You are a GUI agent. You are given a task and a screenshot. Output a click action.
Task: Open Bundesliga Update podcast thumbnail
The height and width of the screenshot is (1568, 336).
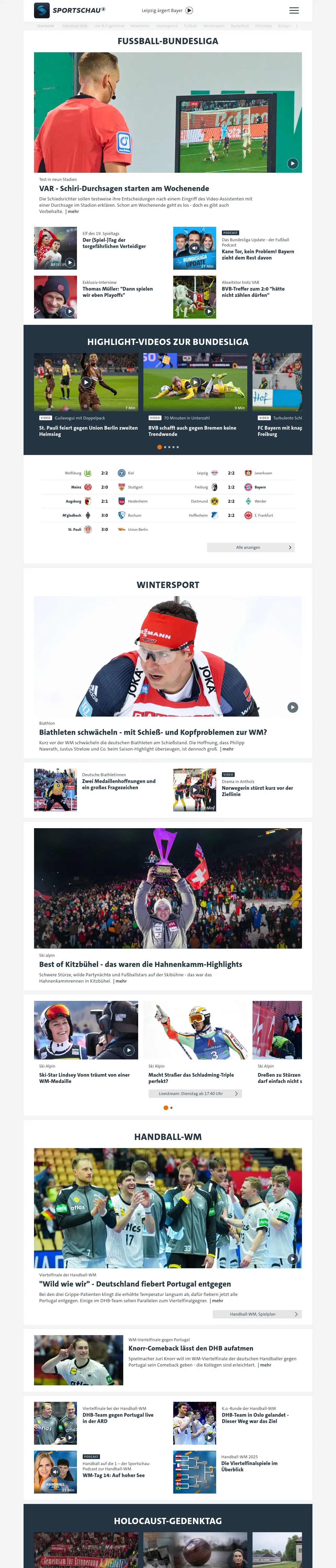pos(194,248)
